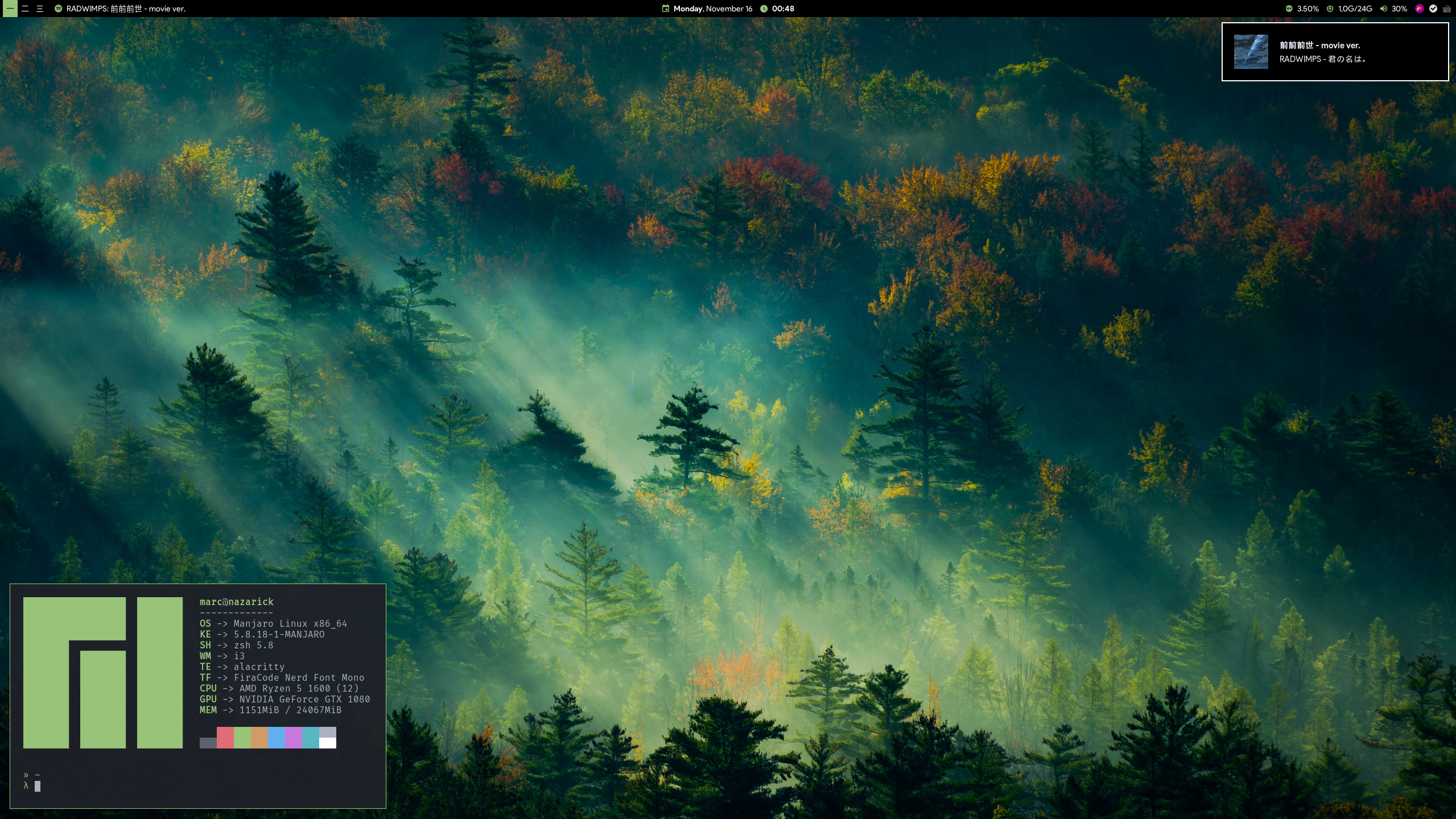
Task: Click the Spotify icon in the top bar
Action: point(58,9)
